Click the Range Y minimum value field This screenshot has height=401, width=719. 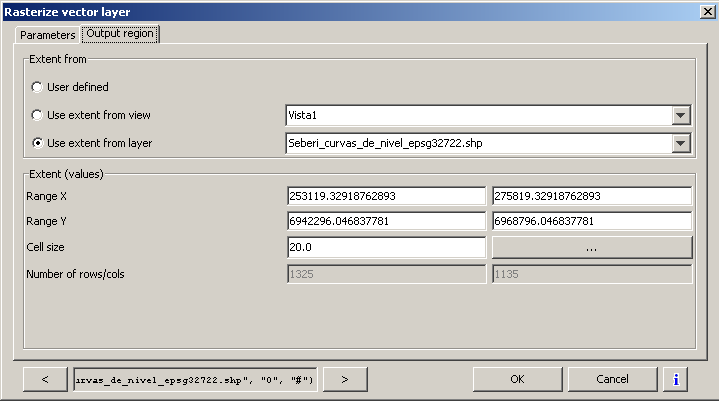pyautogui.click(x=386, y=221)
